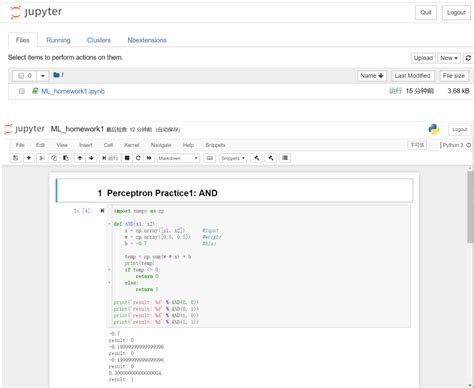
Task: Click the Python logo in notebook header
Action: [434, 129]
